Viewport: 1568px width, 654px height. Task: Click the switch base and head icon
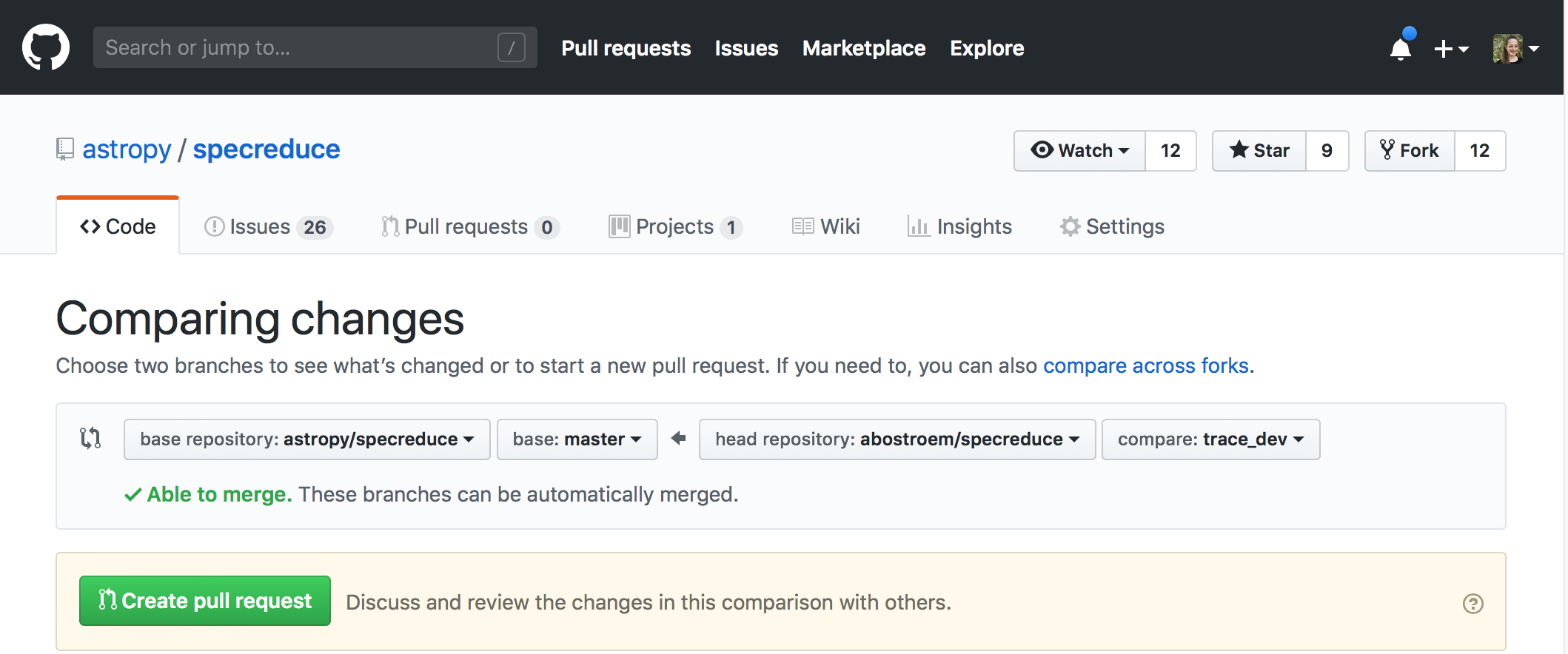(90, 439)
